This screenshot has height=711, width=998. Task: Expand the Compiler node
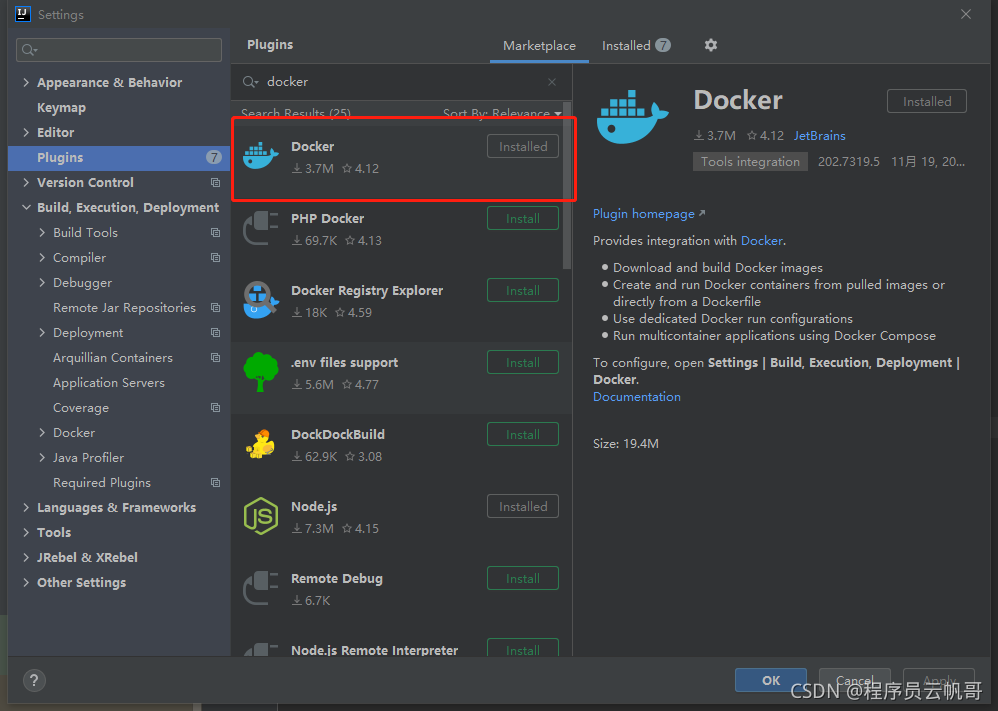point(42,258)
